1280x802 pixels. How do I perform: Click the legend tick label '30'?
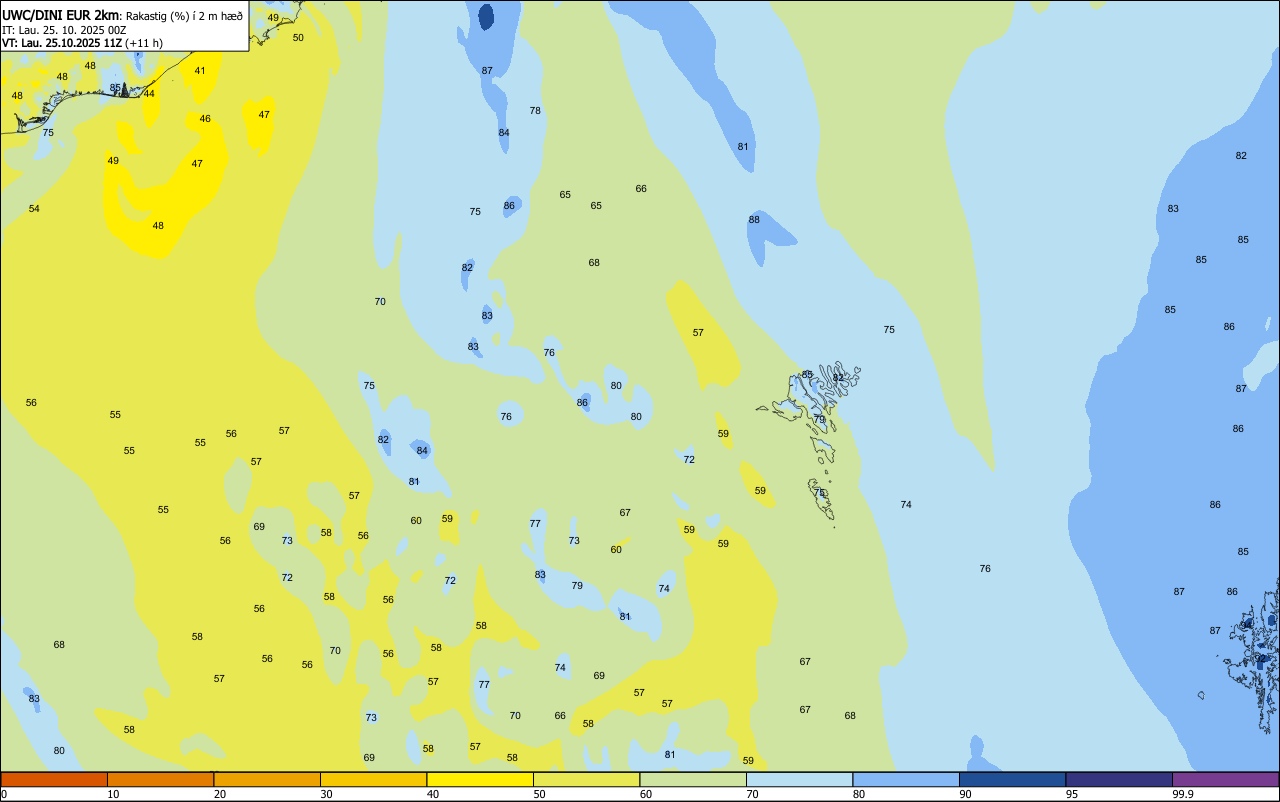[x=326, y=794]
